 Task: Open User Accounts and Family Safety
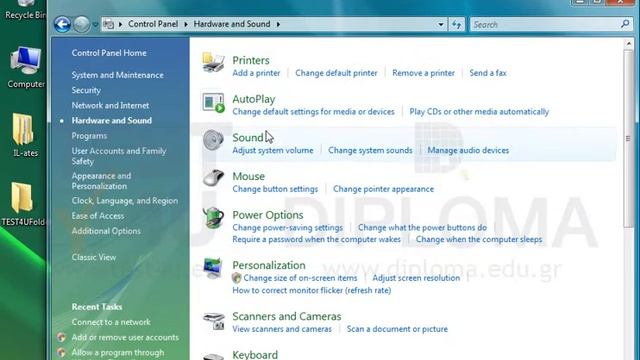click(x=119, y=156)
